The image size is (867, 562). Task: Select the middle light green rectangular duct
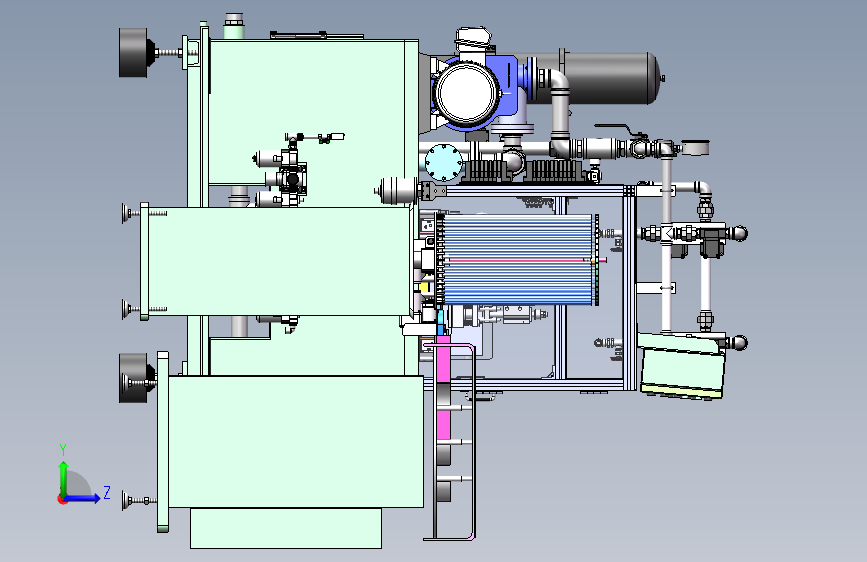coord(279,262)
